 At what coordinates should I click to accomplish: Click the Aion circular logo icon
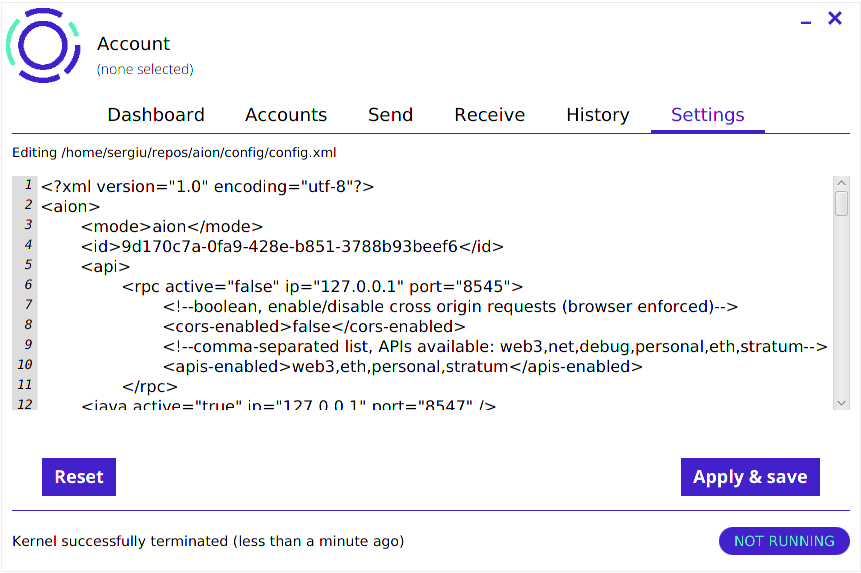[x=43, y=46]
